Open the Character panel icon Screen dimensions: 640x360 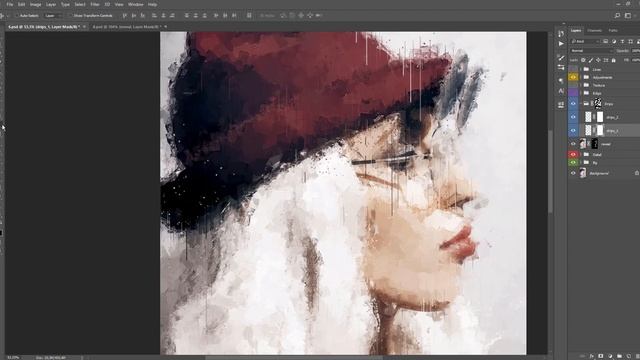561,91
